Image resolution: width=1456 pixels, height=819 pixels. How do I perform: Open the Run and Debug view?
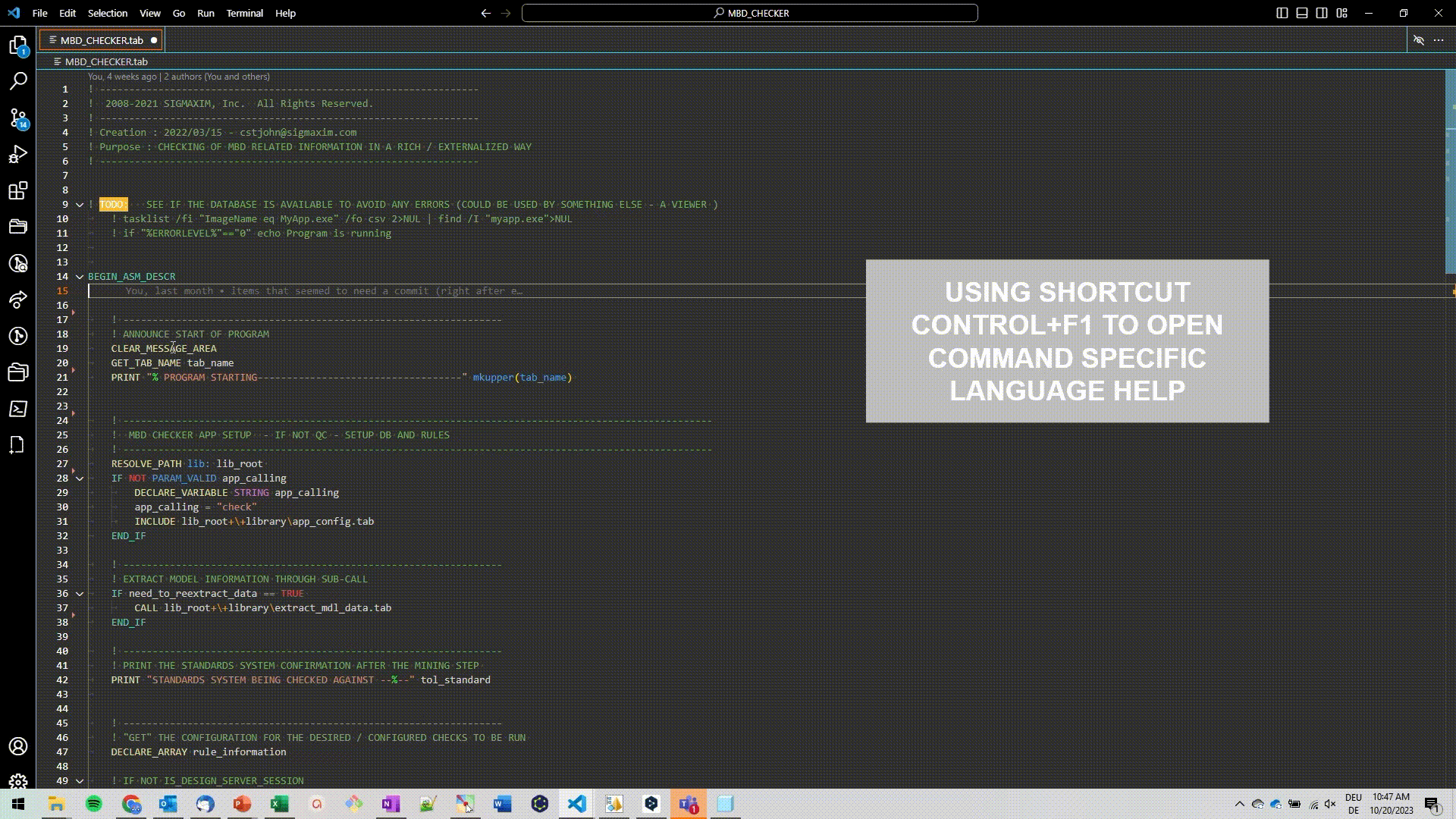coord(18,154)
